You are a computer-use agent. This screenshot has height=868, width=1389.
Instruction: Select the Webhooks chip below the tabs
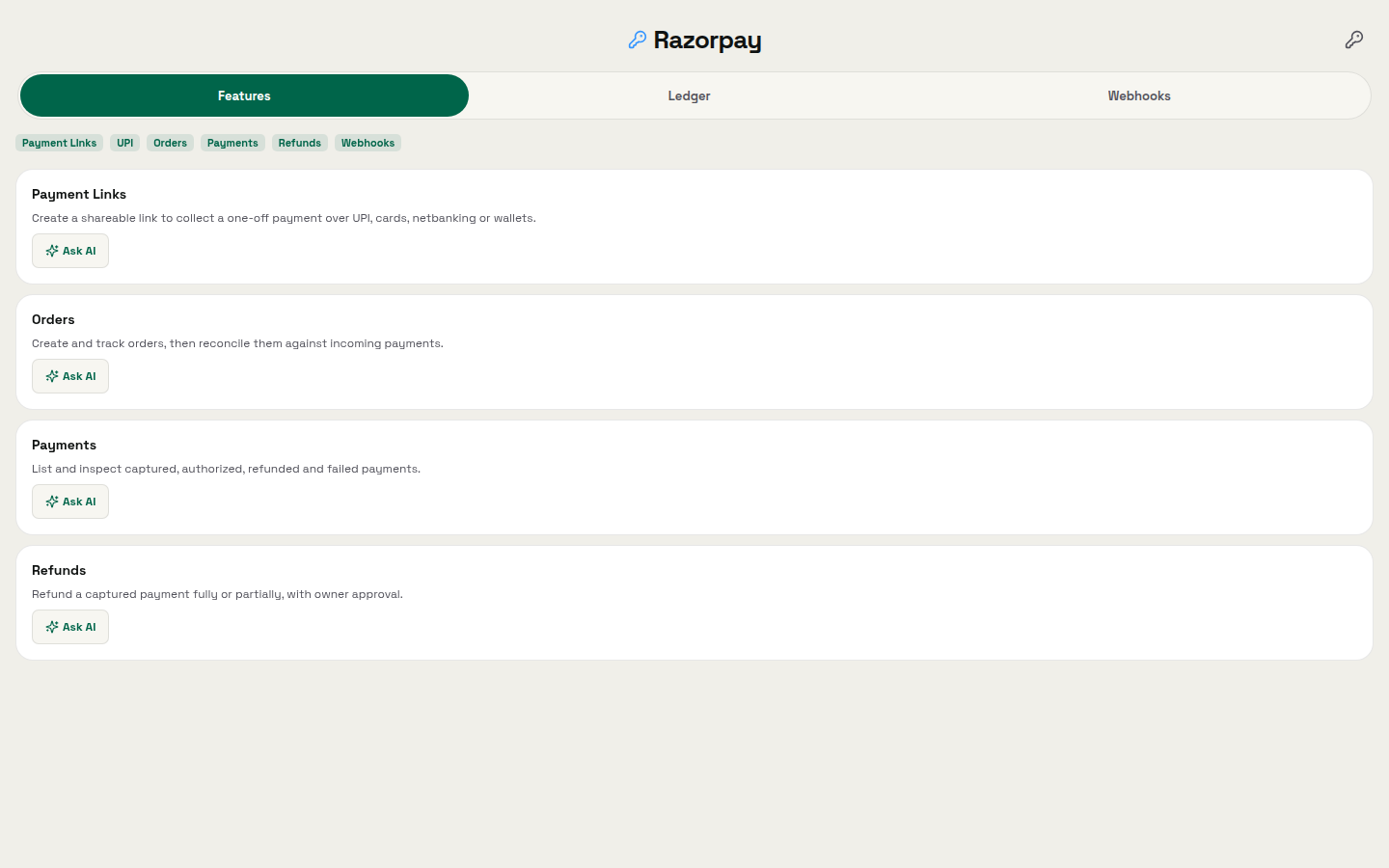coord(368,143)
